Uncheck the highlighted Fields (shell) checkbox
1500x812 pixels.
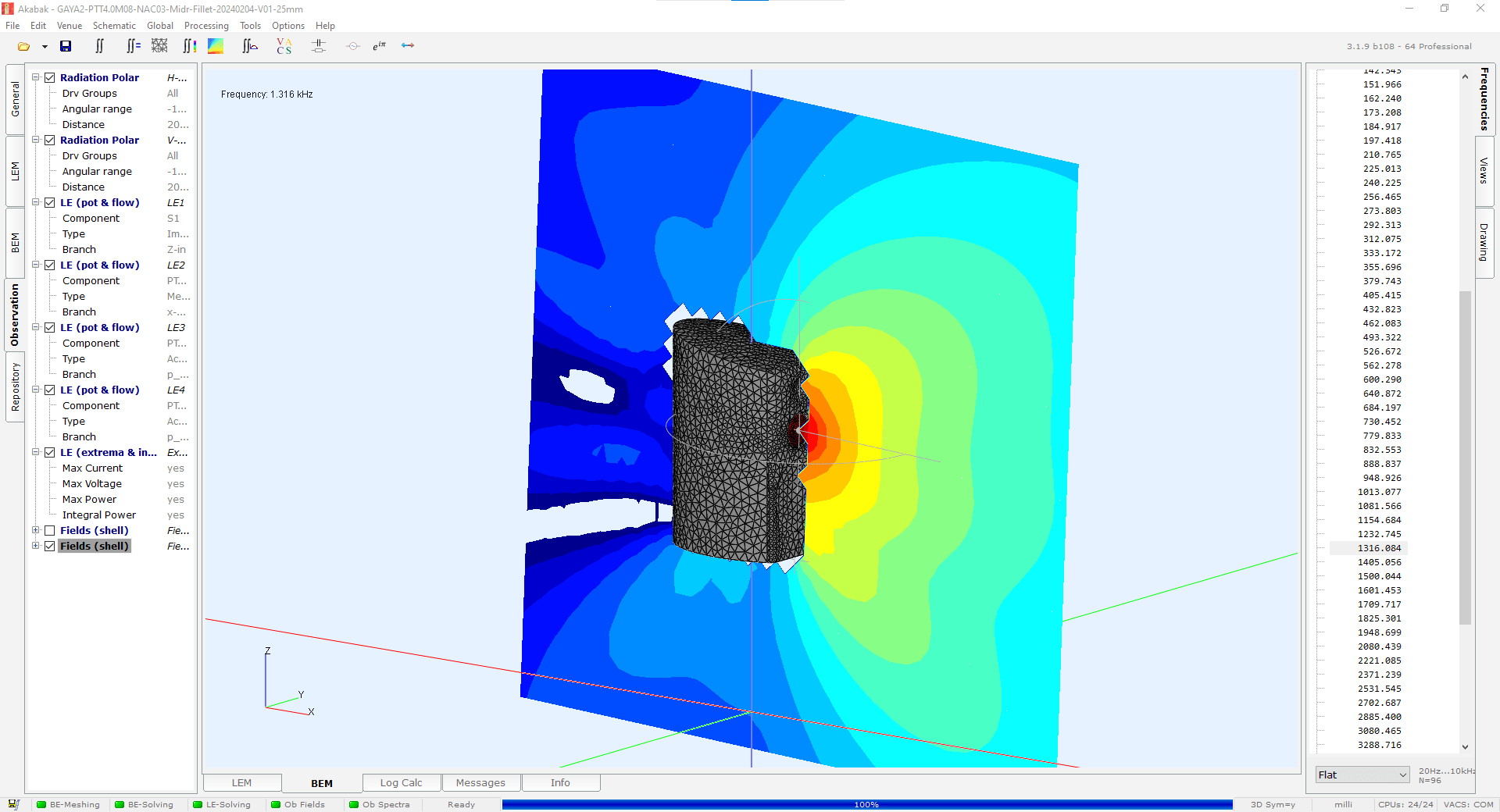[x=50, y=546]
